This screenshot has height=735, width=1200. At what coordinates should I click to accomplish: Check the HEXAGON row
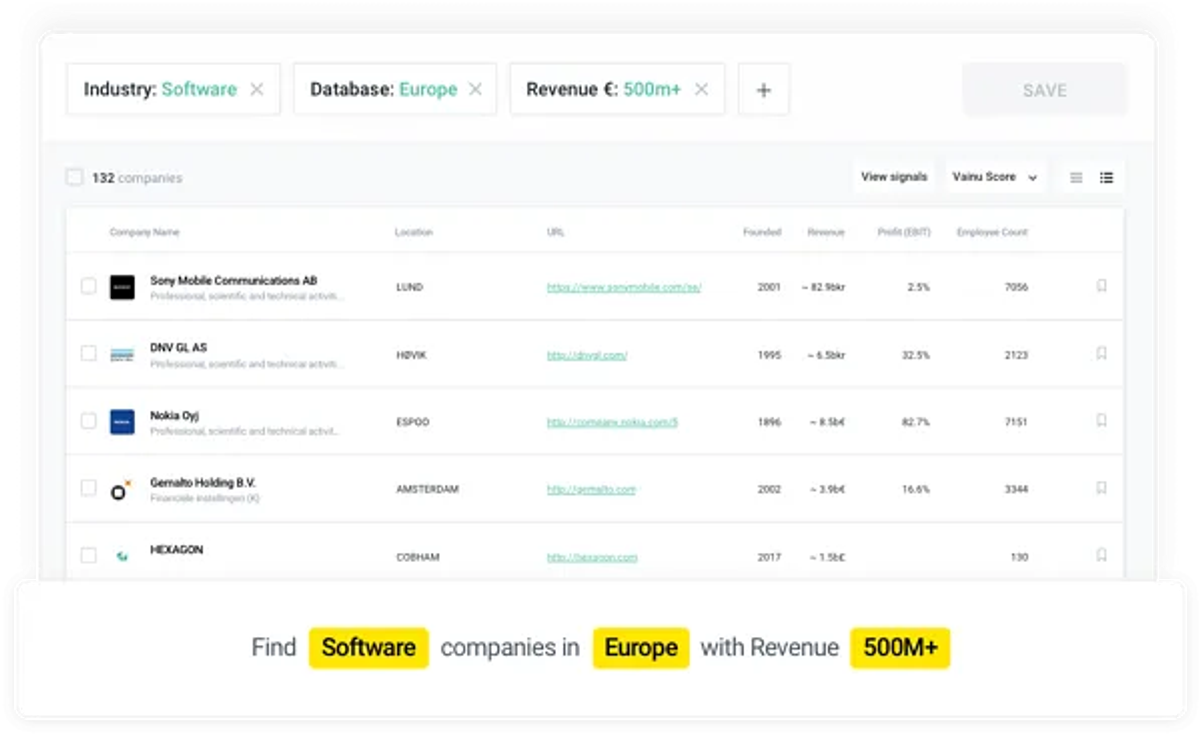click(88, 555)
